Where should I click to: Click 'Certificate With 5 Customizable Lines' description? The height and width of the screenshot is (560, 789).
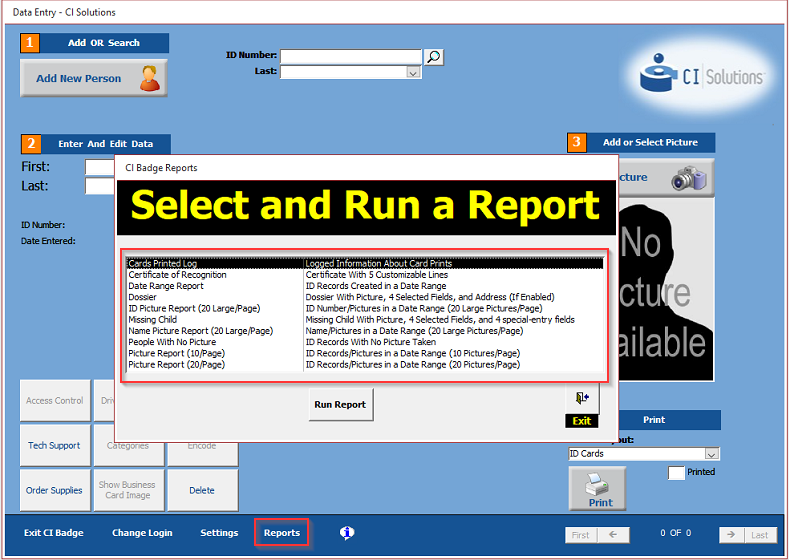pos(376,275)
